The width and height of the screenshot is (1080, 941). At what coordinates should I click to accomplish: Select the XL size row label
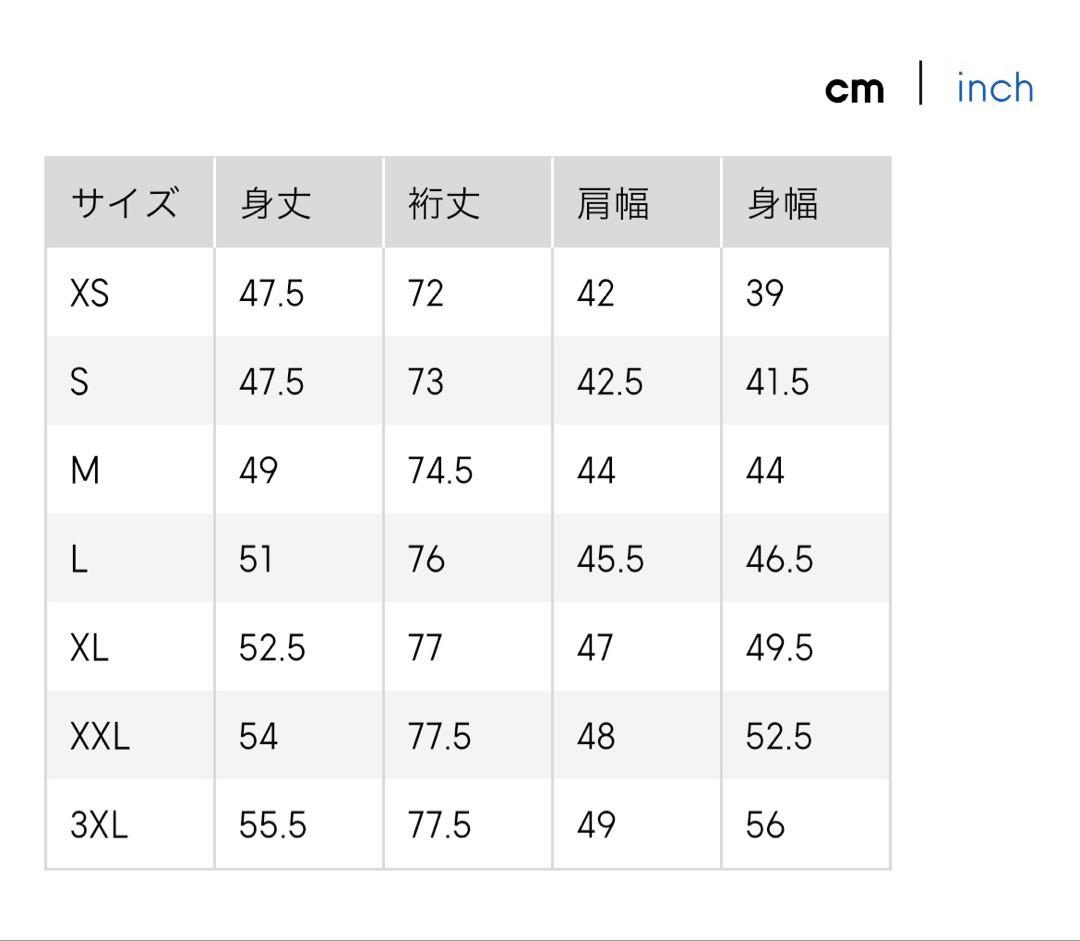[x=89, y=648]
